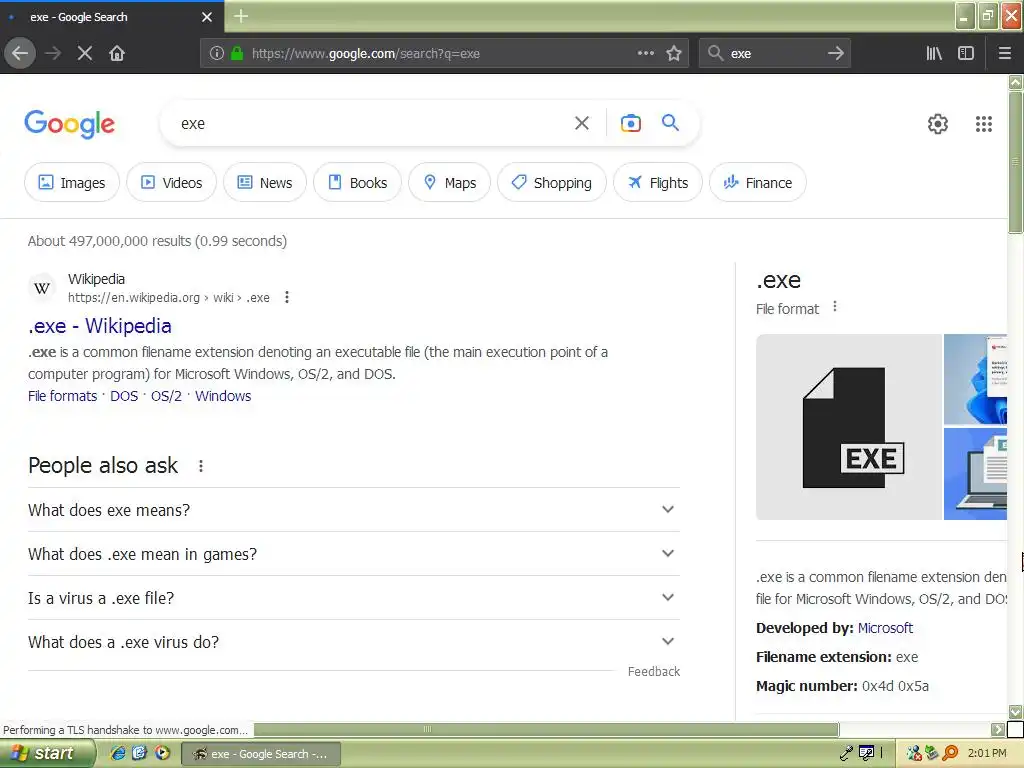Open the ".exe - Wikipedia" result
Image resolution: width=1024 pixels, height=768 pixels.
pyautogui.click(x=100, y=326)
